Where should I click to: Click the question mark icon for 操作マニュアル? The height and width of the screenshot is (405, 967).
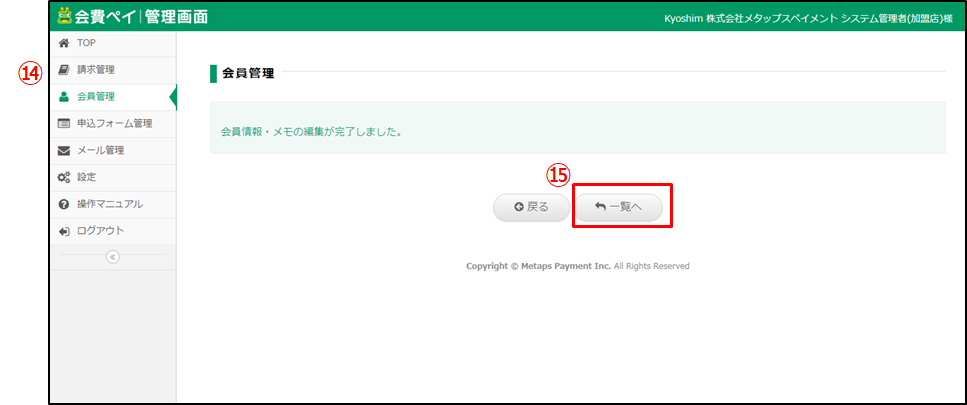(65, 204)
